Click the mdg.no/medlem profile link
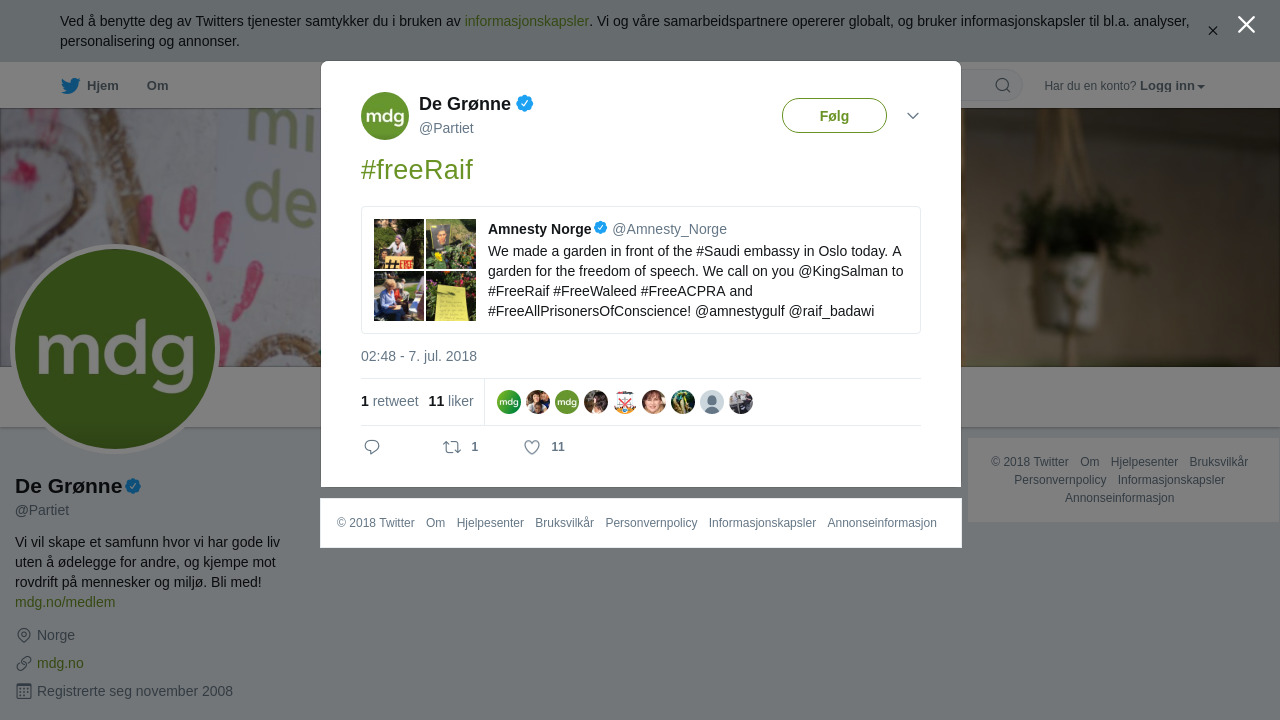 [x=65, y=602]
